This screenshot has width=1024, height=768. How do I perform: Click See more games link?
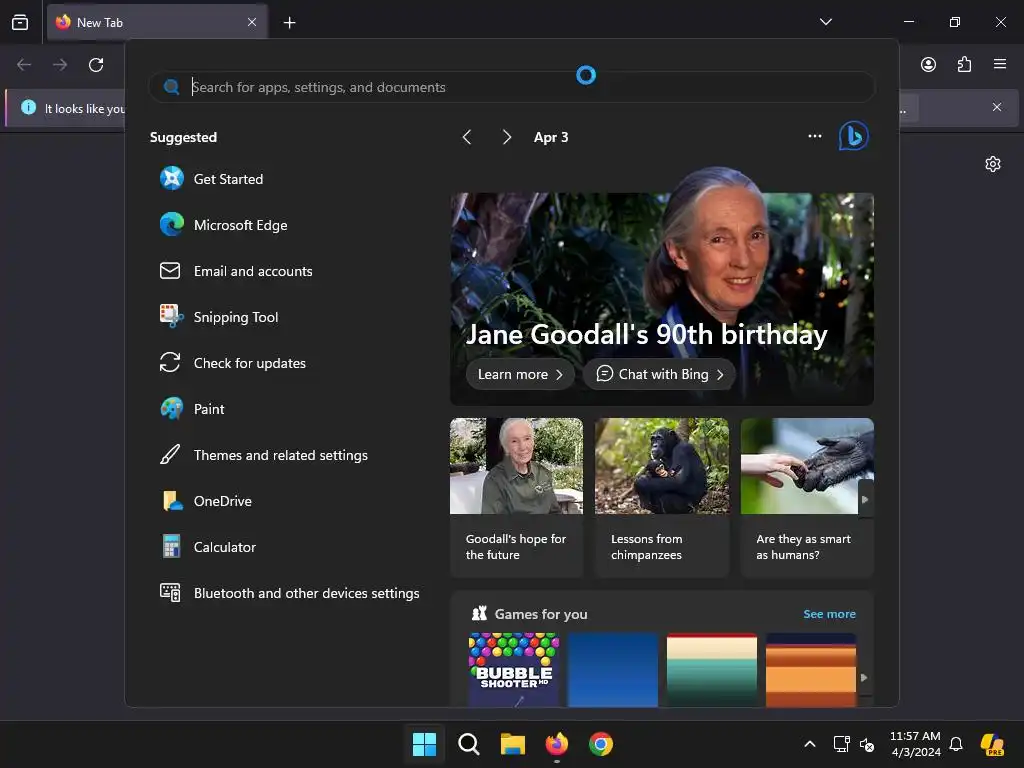coord(829,614)
